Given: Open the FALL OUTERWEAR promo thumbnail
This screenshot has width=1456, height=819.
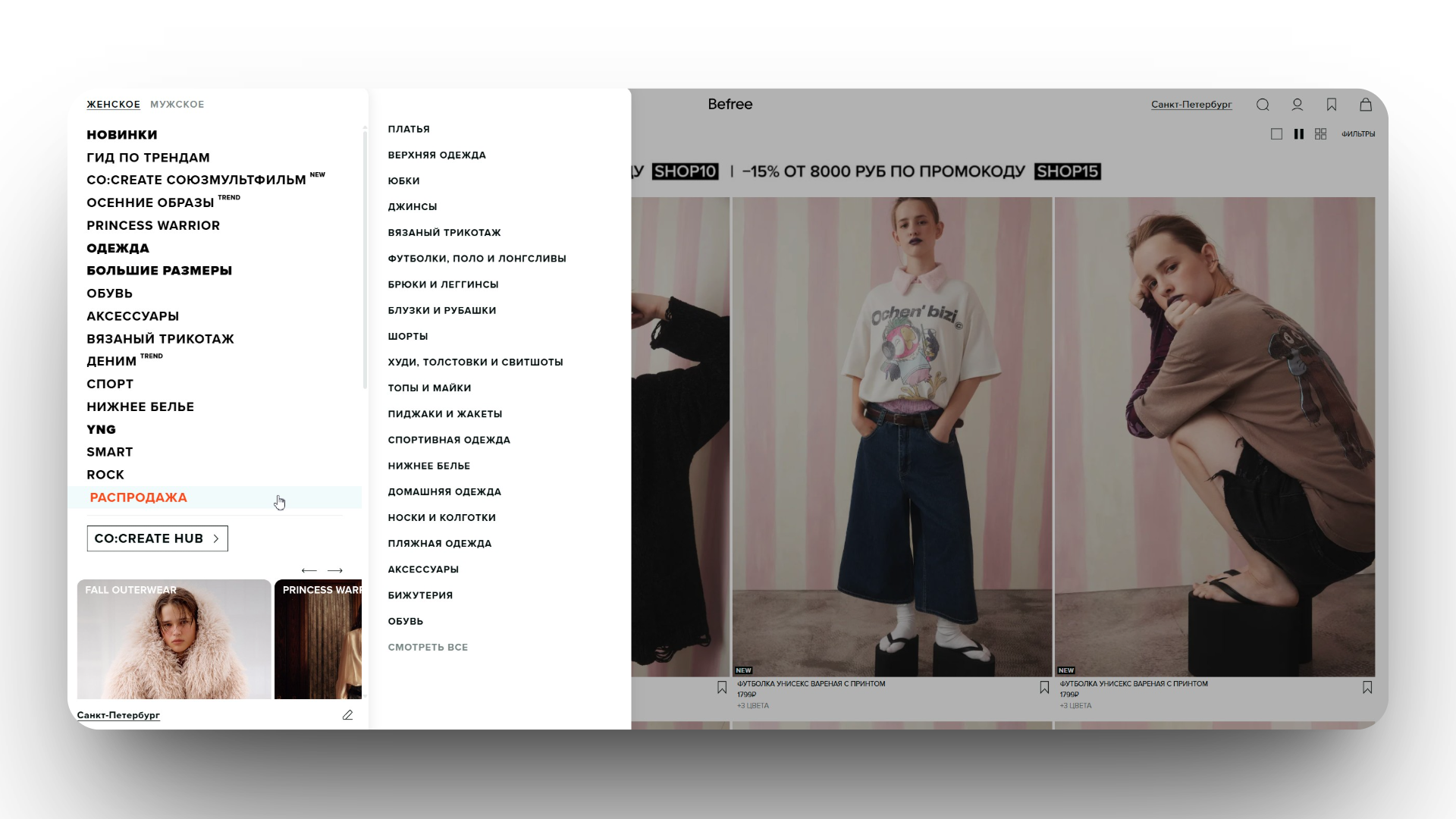Looking at the screenshot, I should point(174,639).
